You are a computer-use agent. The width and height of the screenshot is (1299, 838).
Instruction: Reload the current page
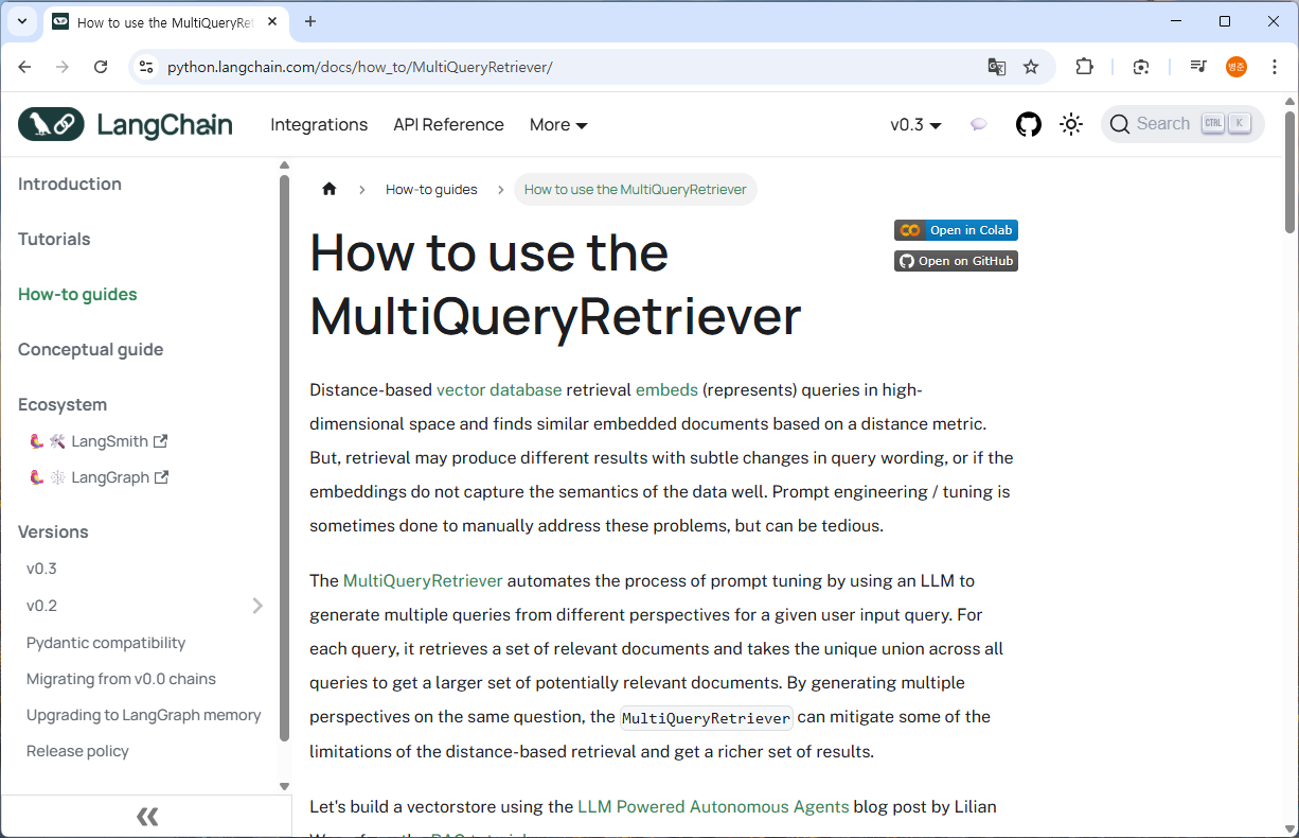click(x=100, y=67)
